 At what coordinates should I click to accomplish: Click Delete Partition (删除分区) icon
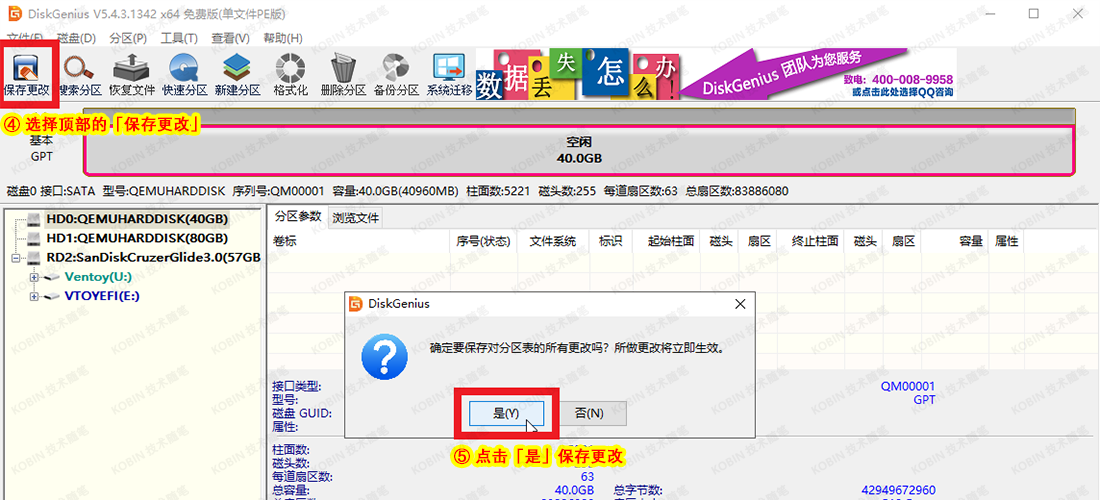pos(343,75)
